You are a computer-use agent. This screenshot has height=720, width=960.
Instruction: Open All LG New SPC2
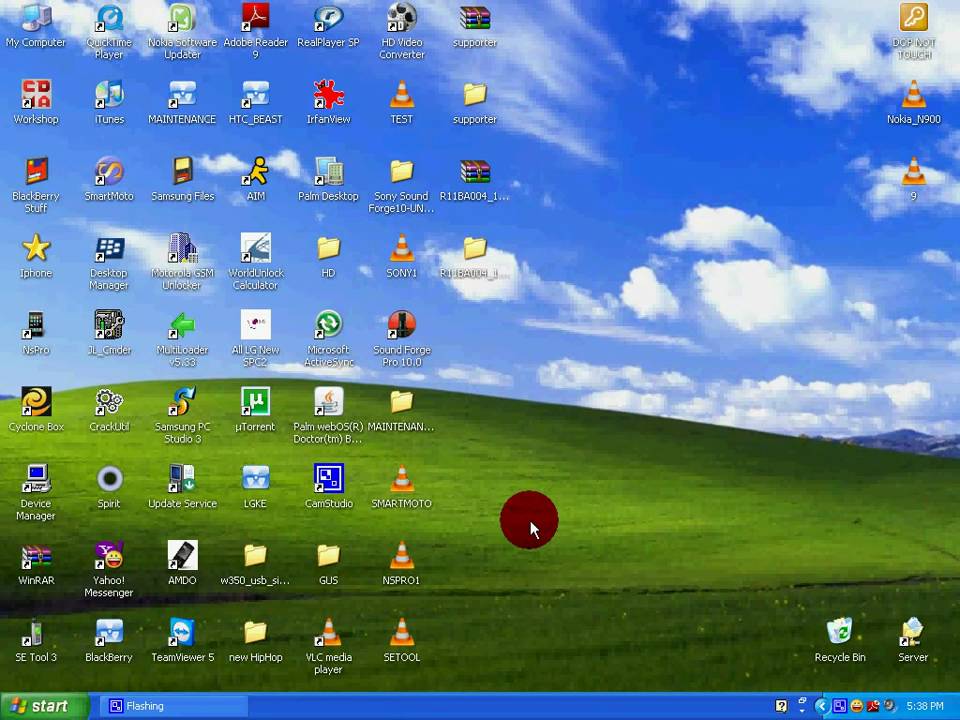[x=255, y=324]
